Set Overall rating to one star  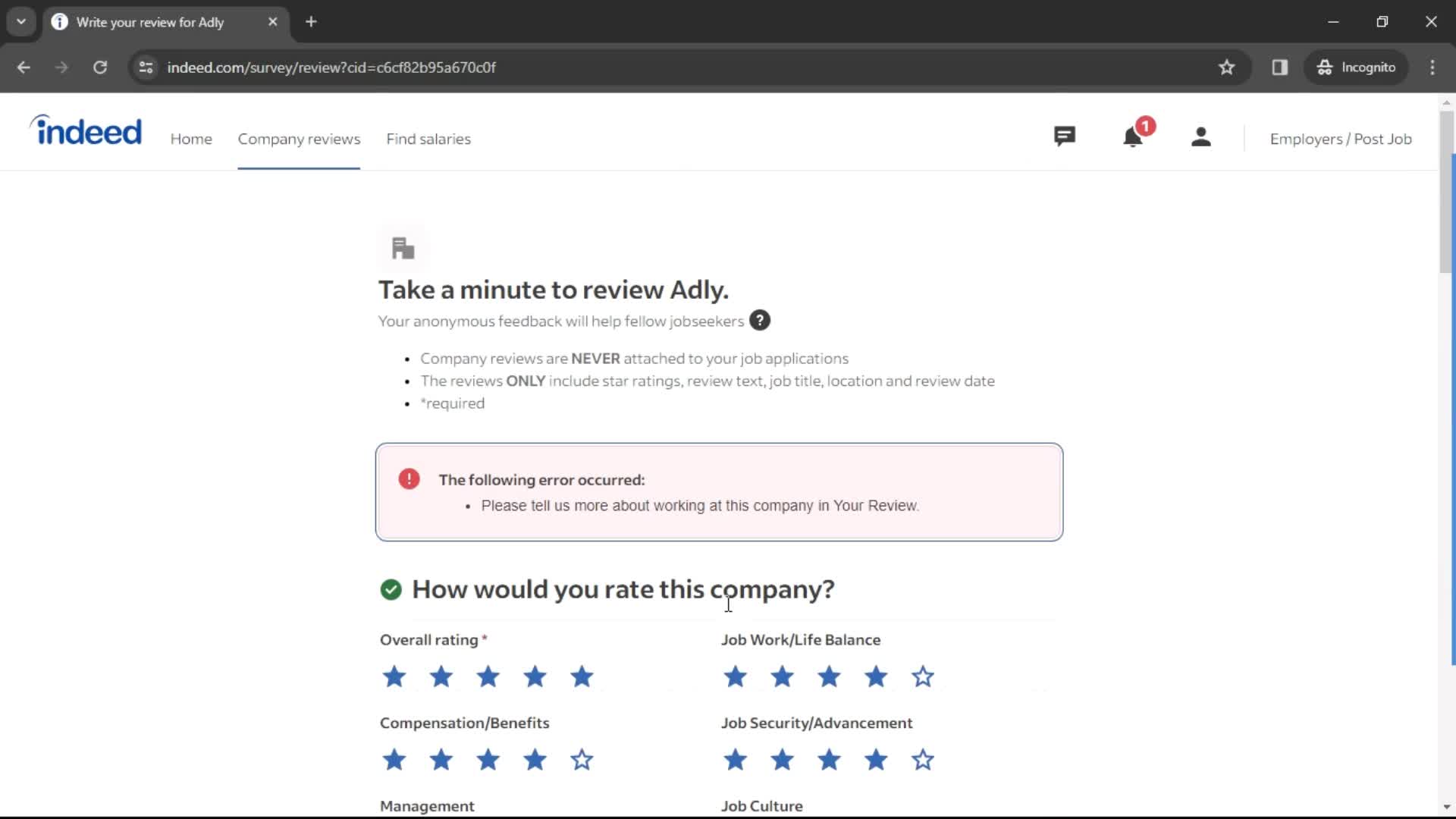pyautogui.click(x=394, y=676)
